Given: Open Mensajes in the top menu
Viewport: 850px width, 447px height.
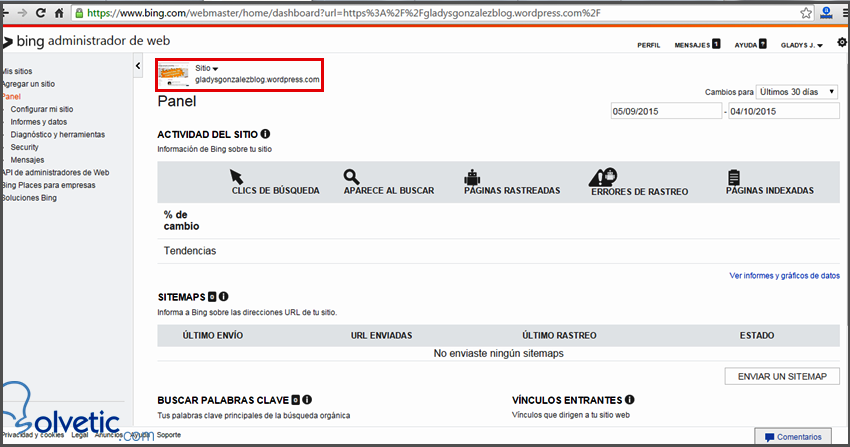Looking at the screenshot, I should (x=692, y=45).
